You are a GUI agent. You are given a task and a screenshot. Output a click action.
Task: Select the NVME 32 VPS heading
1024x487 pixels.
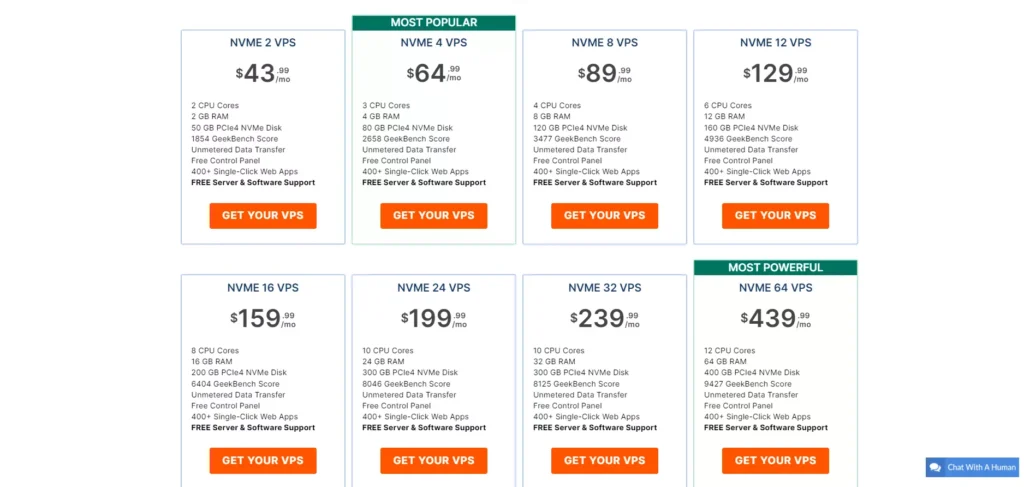click(x=605, y=288)
